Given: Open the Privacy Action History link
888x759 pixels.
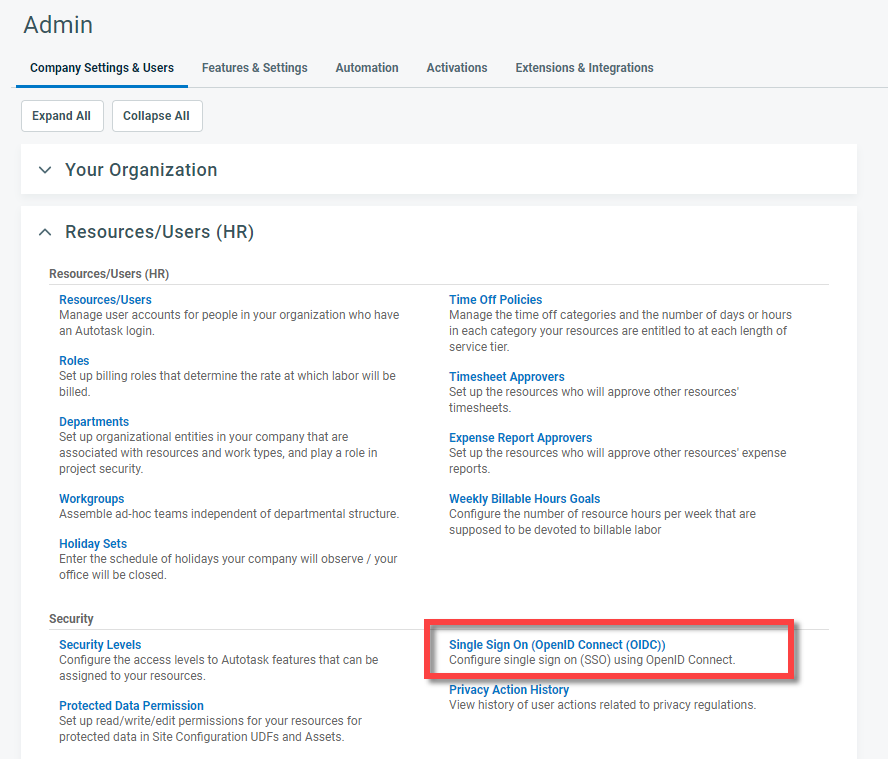Looking at the screenshot, I should (x=509, y=690).
